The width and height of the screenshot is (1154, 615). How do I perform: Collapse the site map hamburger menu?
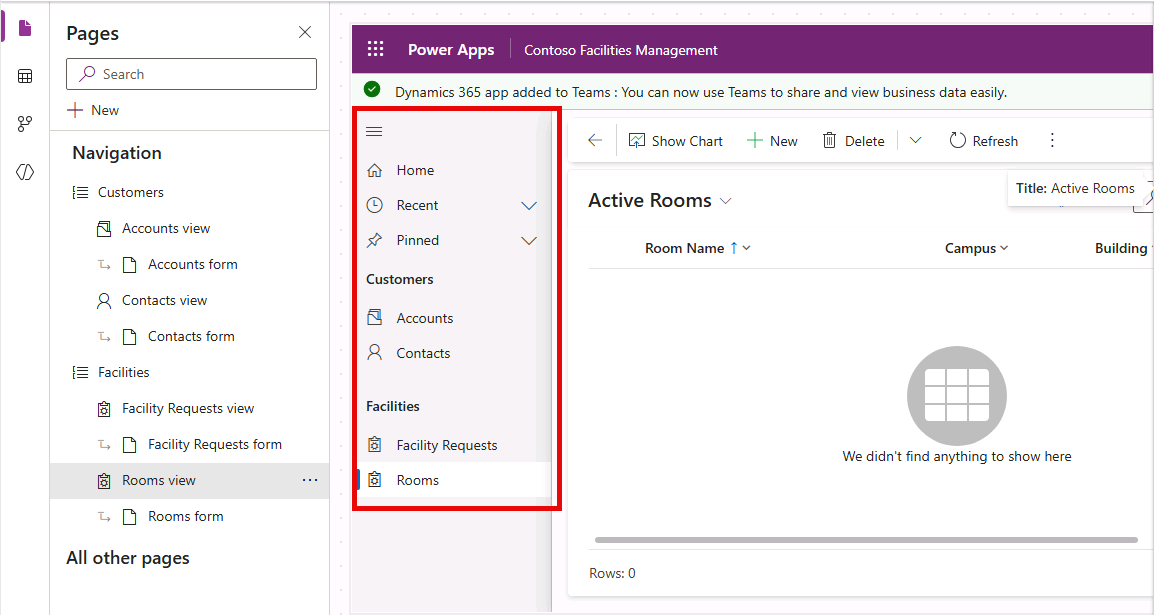(375, 131)
